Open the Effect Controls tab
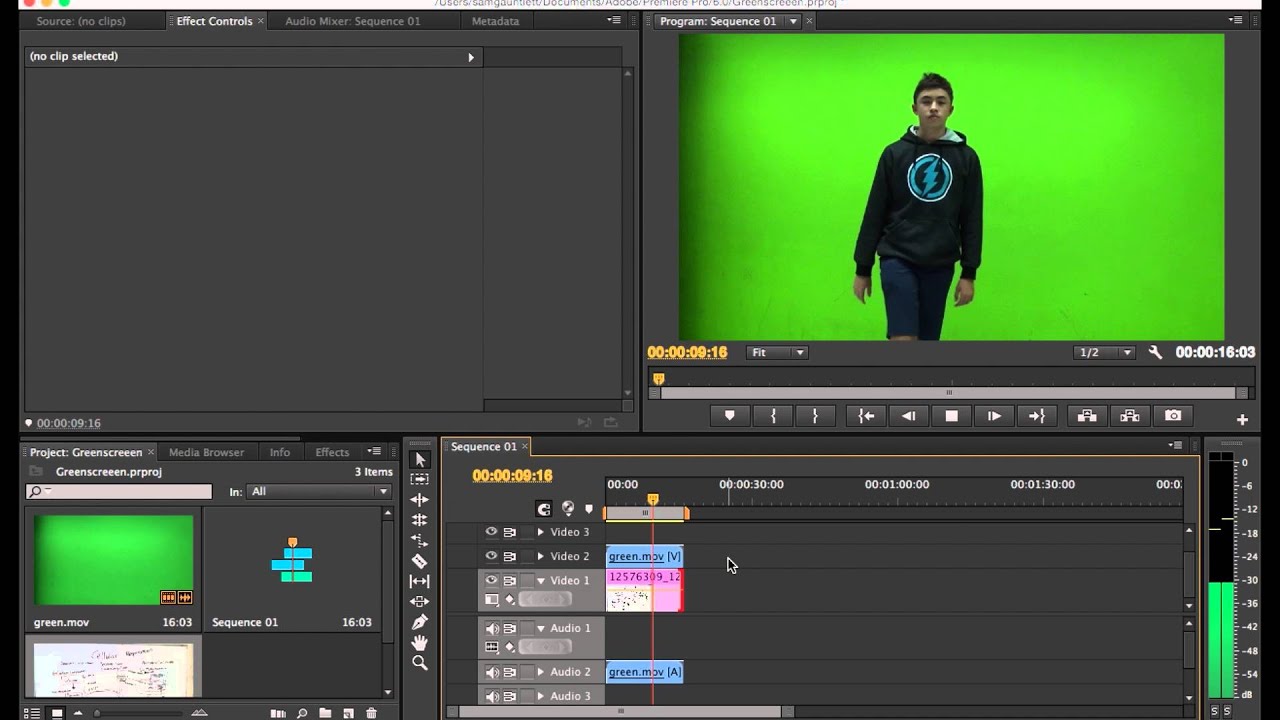The height and width of the screenshot is (720, 1280). [214, 21]
